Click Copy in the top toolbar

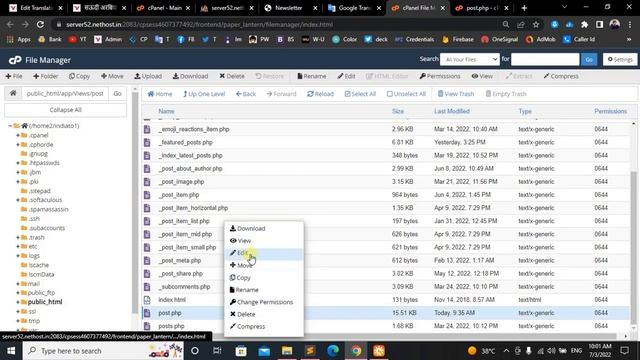[x=79, y=76]
